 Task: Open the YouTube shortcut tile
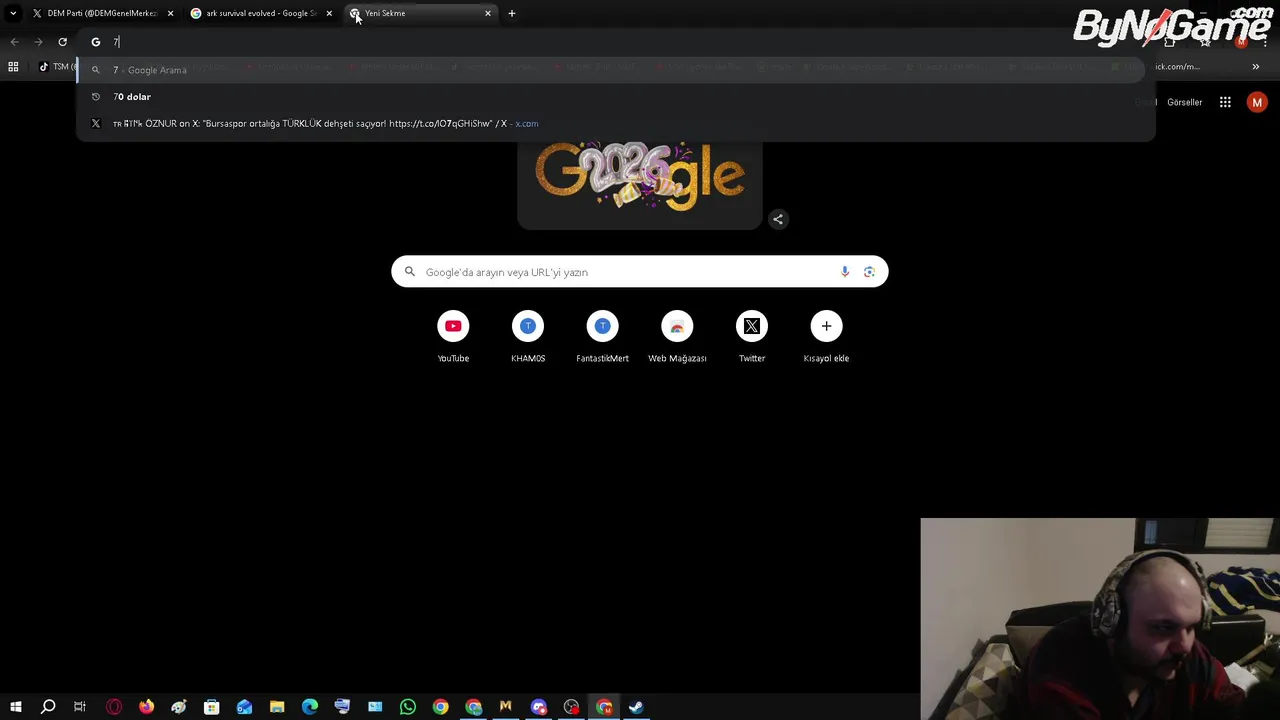(x=453, y=337)
